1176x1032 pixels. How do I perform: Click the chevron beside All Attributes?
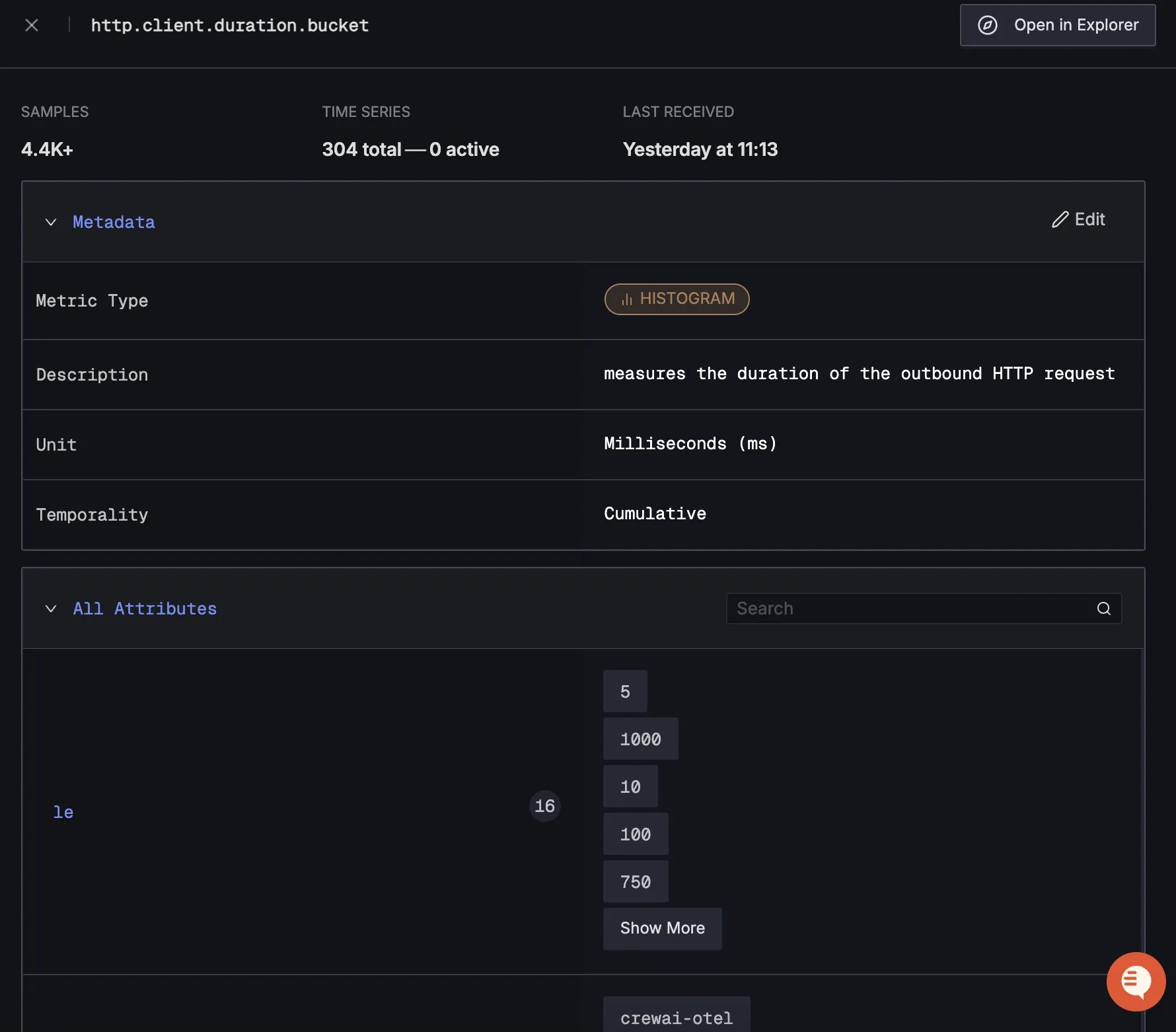click(52, 608)
